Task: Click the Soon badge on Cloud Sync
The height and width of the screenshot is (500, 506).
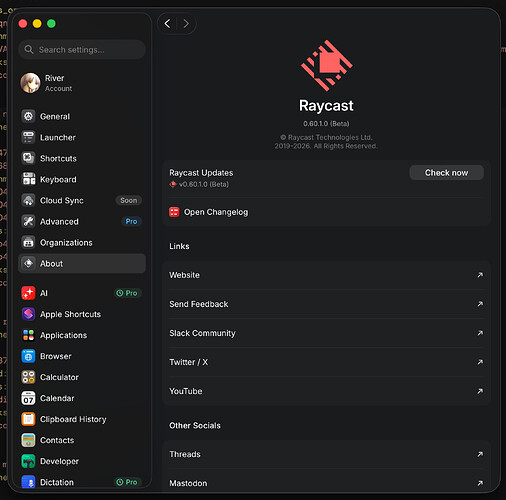Action: click(x=129, y=200)
